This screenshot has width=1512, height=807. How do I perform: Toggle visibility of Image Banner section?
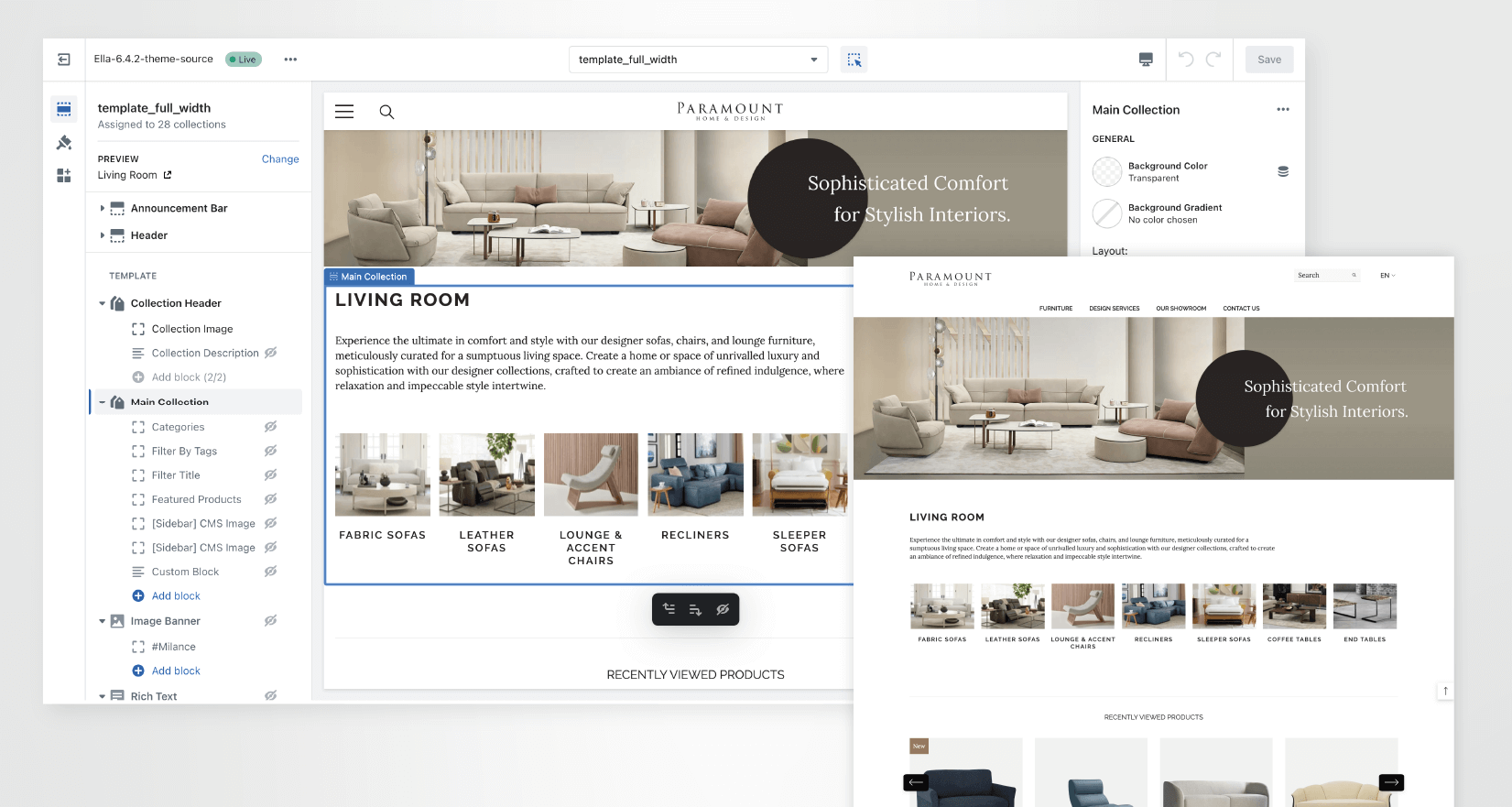coord(270,621)
